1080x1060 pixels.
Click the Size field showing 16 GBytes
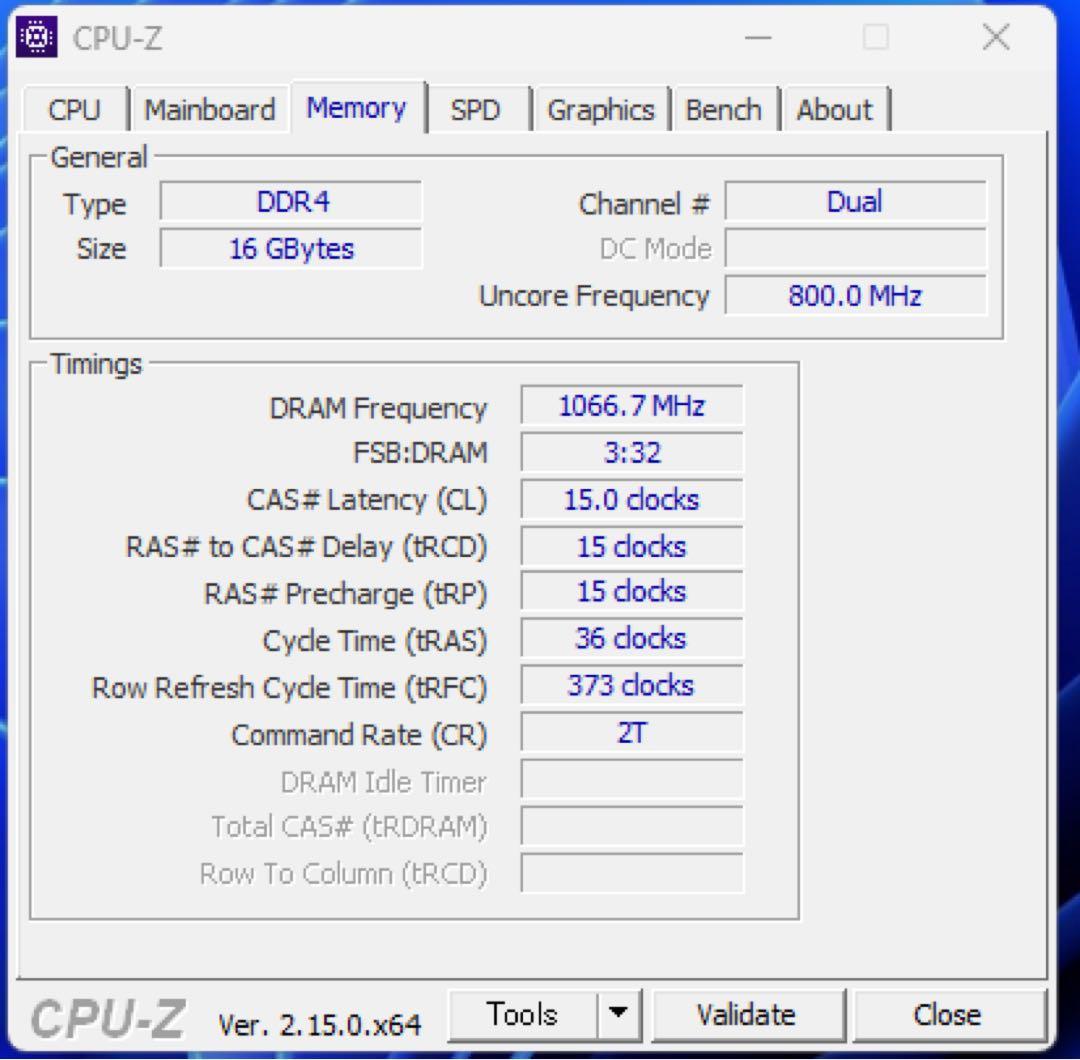291,248
